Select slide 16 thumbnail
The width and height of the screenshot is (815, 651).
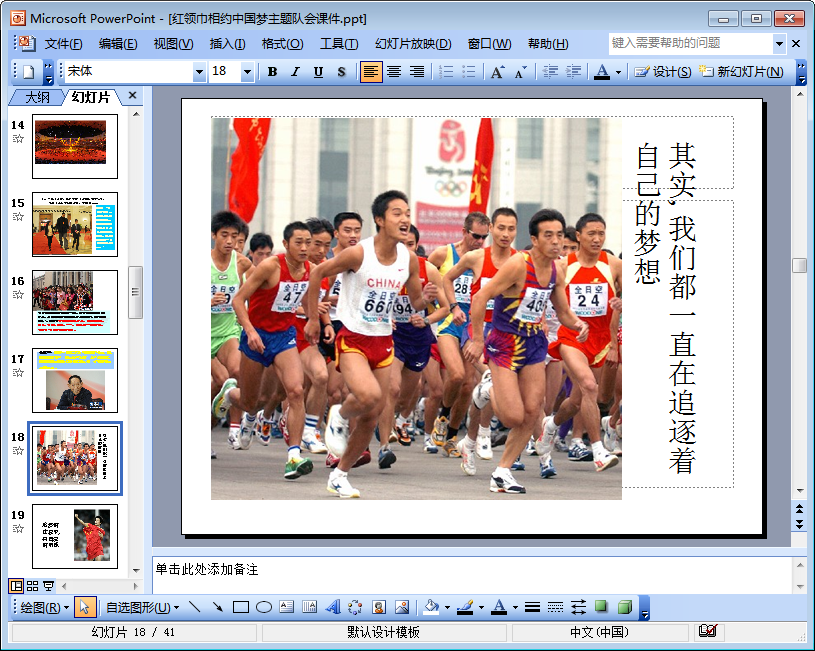pos(75,303)
